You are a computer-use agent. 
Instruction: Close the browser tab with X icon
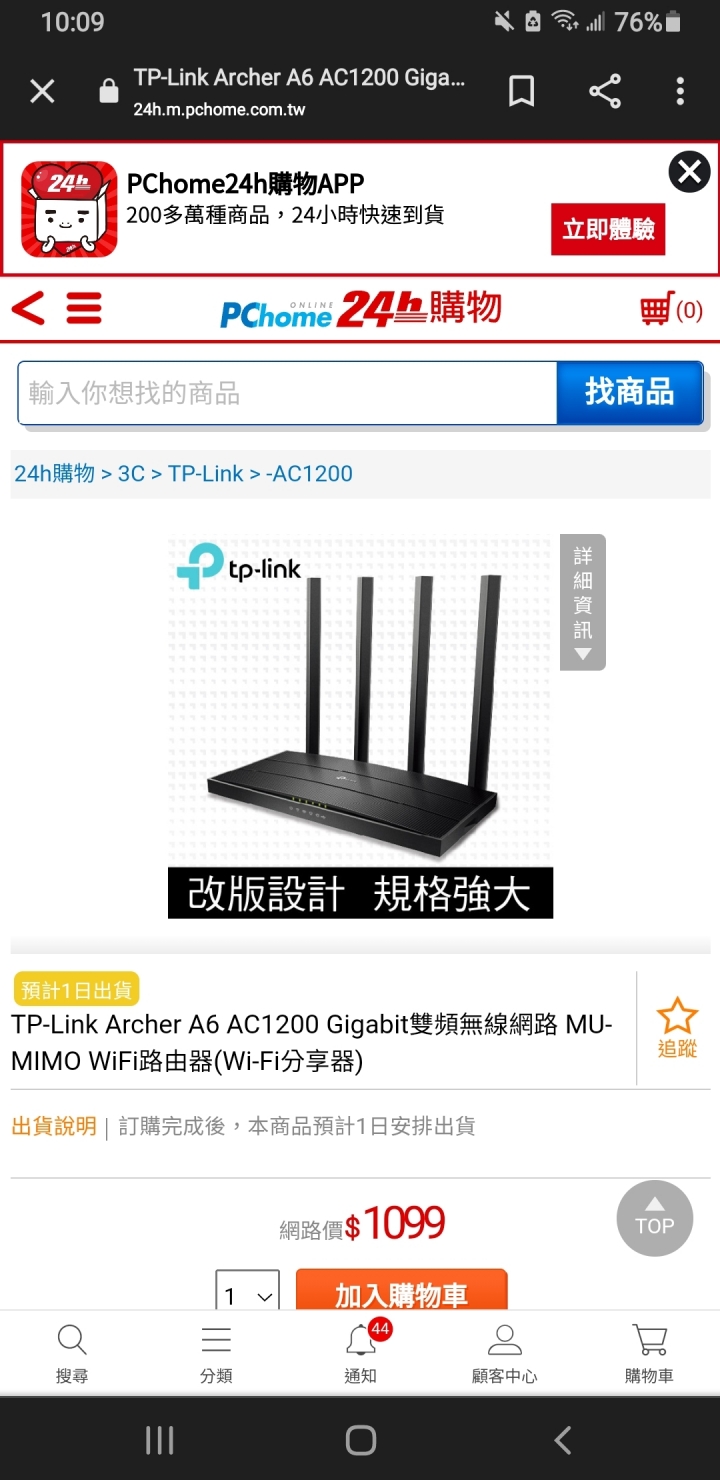pyautogui.click(x=42, y=92)
